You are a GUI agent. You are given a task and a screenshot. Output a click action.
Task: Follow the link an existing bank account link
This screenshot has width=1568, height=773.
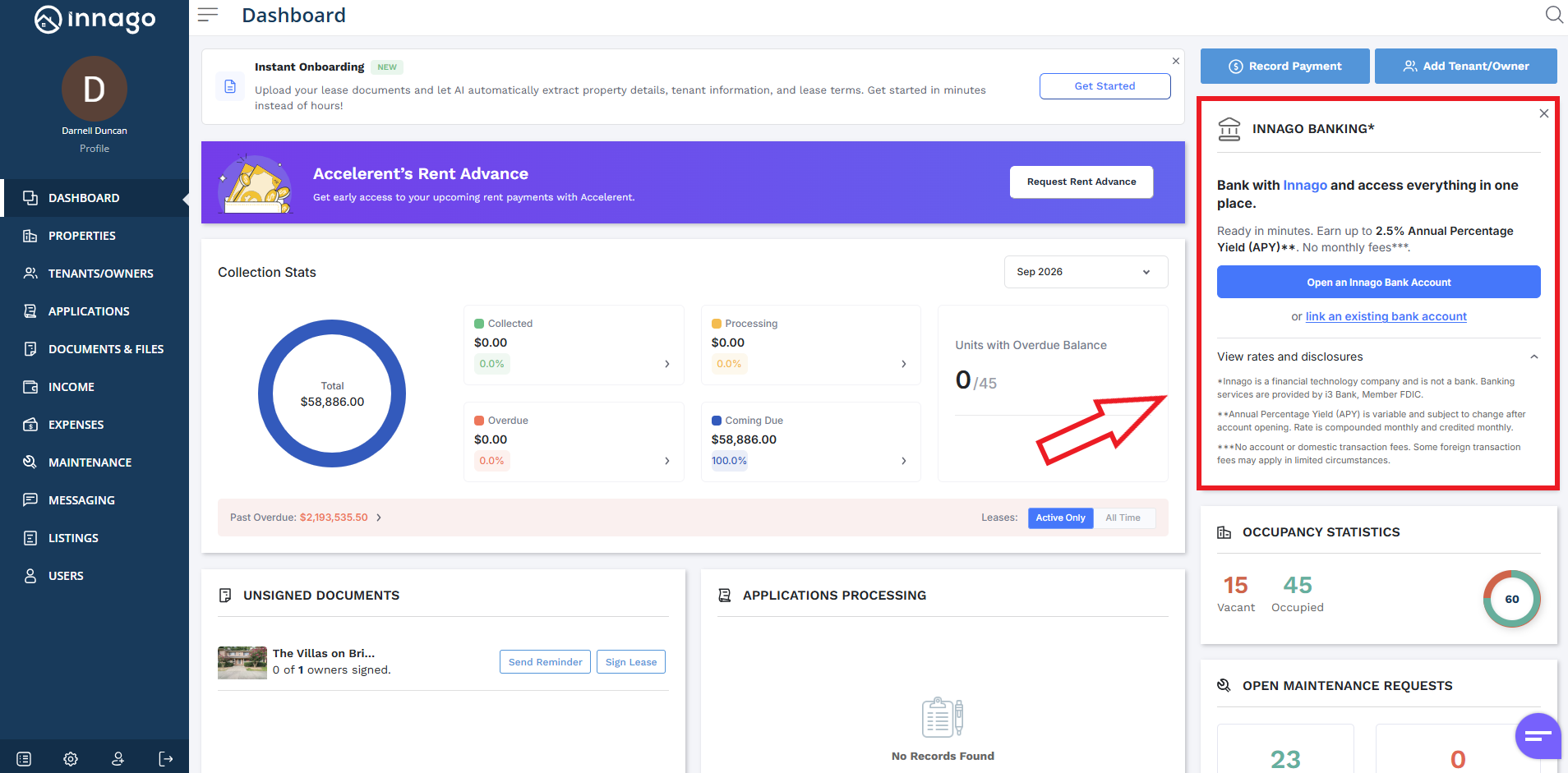(x=1386, y=316)
